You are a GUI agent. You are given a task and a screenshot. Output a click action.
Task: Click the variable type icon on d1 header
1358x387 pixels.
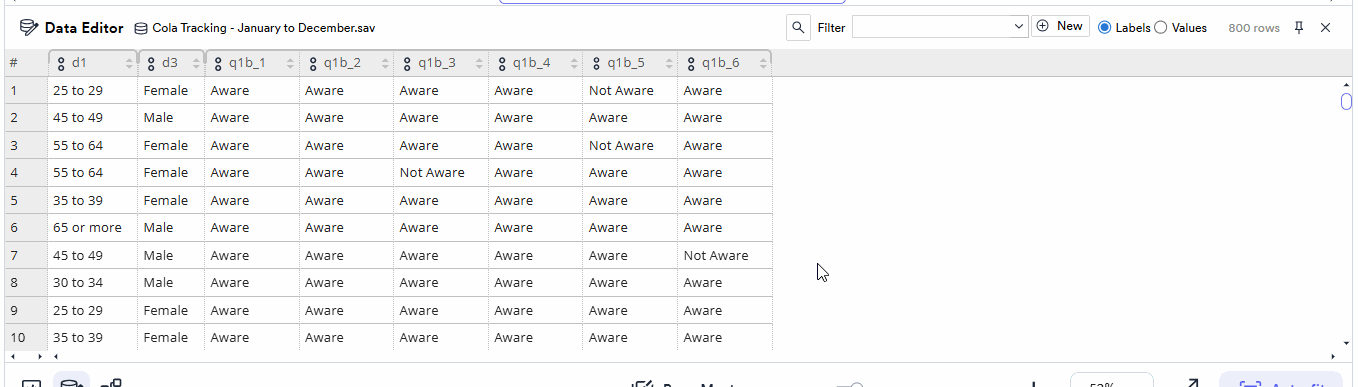tap(61, 64)
